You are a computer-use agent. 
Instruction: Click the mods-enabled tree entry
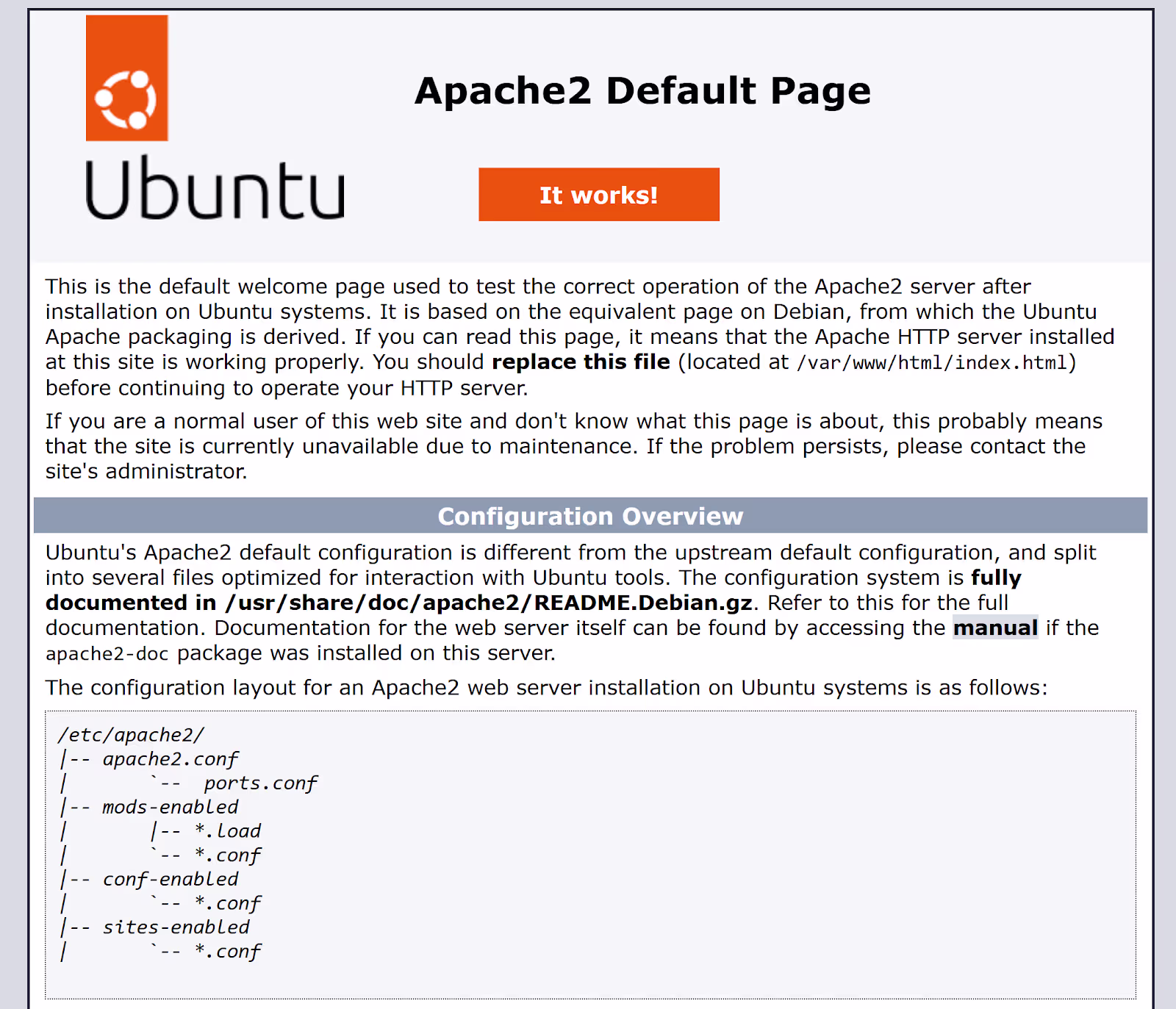pos(171,807)
